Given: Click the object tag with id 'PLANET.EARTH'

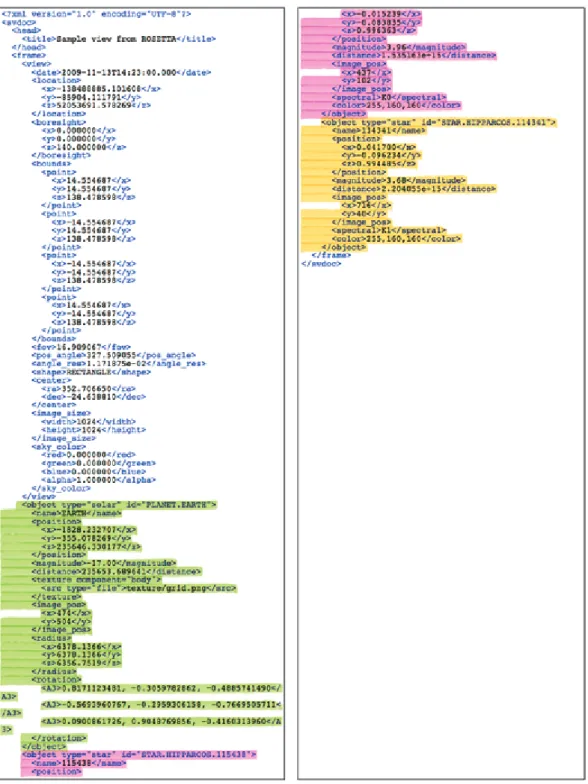Looking at the screenshot, I should pyautogui.click(x=119, y=505).
